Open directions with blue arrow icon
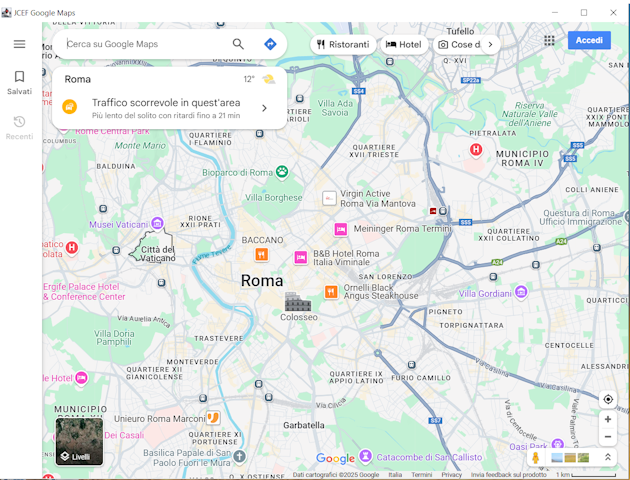Image resolution: width=630 pixels, height=480 pixels. (x=270, y=44)
